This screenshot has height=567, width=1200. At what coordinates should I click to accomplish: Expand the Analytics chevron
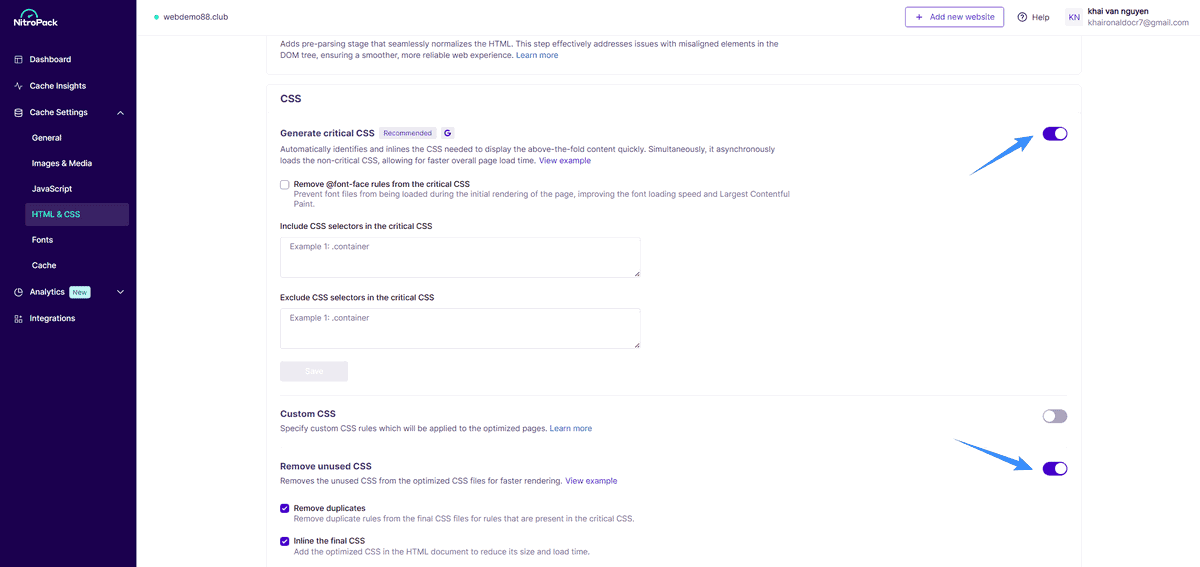120,292
